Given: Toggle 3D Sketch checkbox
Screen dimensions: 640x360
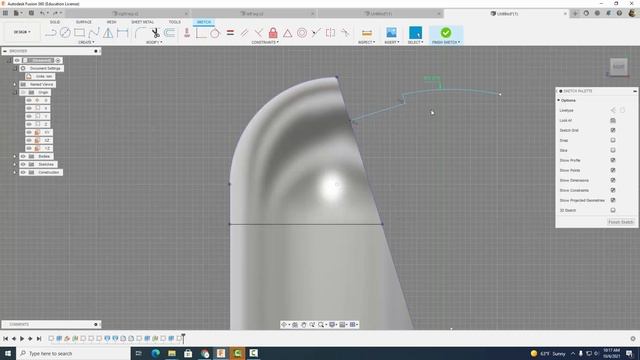Looking at the screenshot, I should click(613, 210).
